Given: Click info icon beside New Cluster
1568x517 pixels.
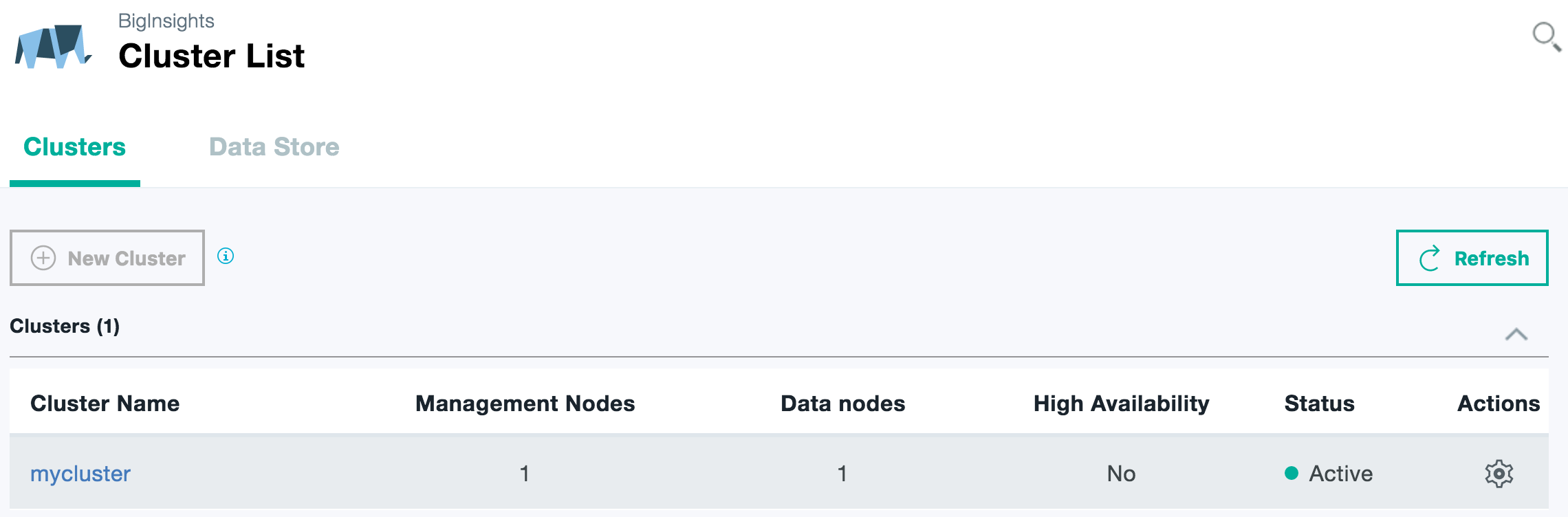Looking at the screenshot, I should 226,256.
